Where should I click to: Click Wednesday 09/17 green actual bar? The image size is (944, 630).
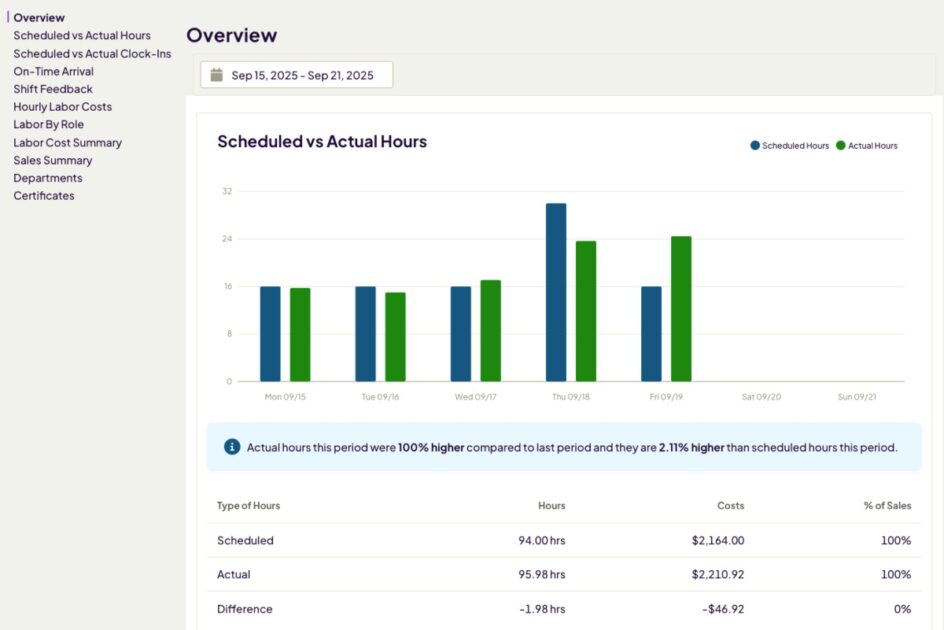click(x=490, y=330)
